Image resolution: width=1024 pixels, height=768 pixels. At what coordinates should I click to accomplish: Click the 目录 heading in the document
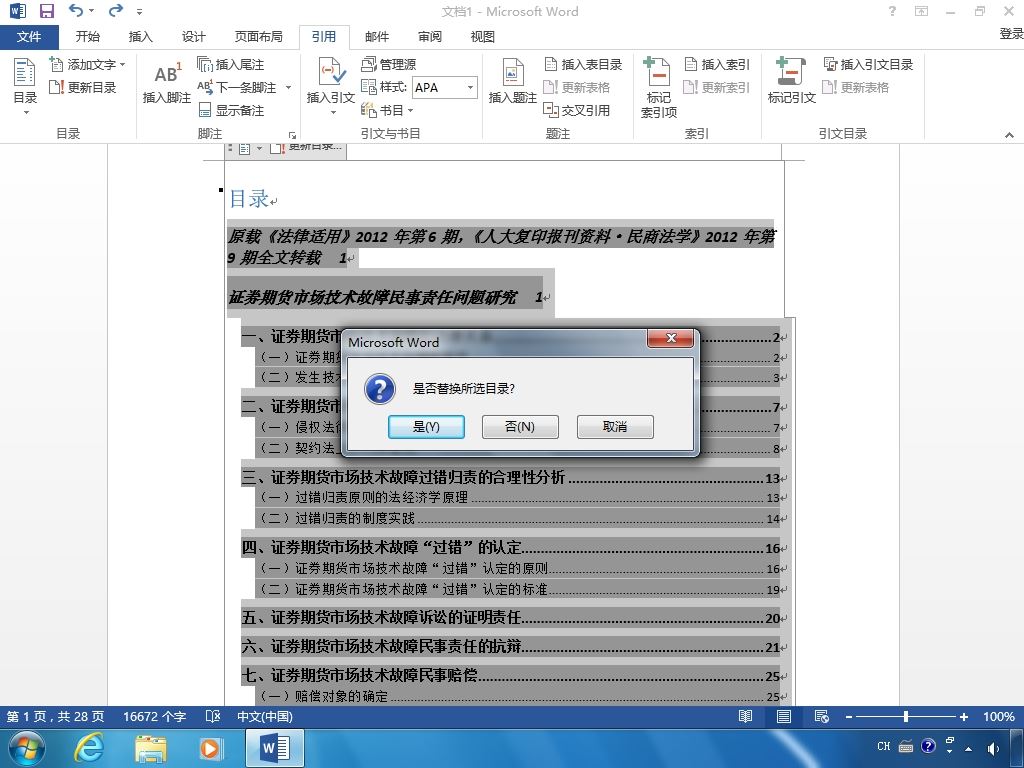249,199
